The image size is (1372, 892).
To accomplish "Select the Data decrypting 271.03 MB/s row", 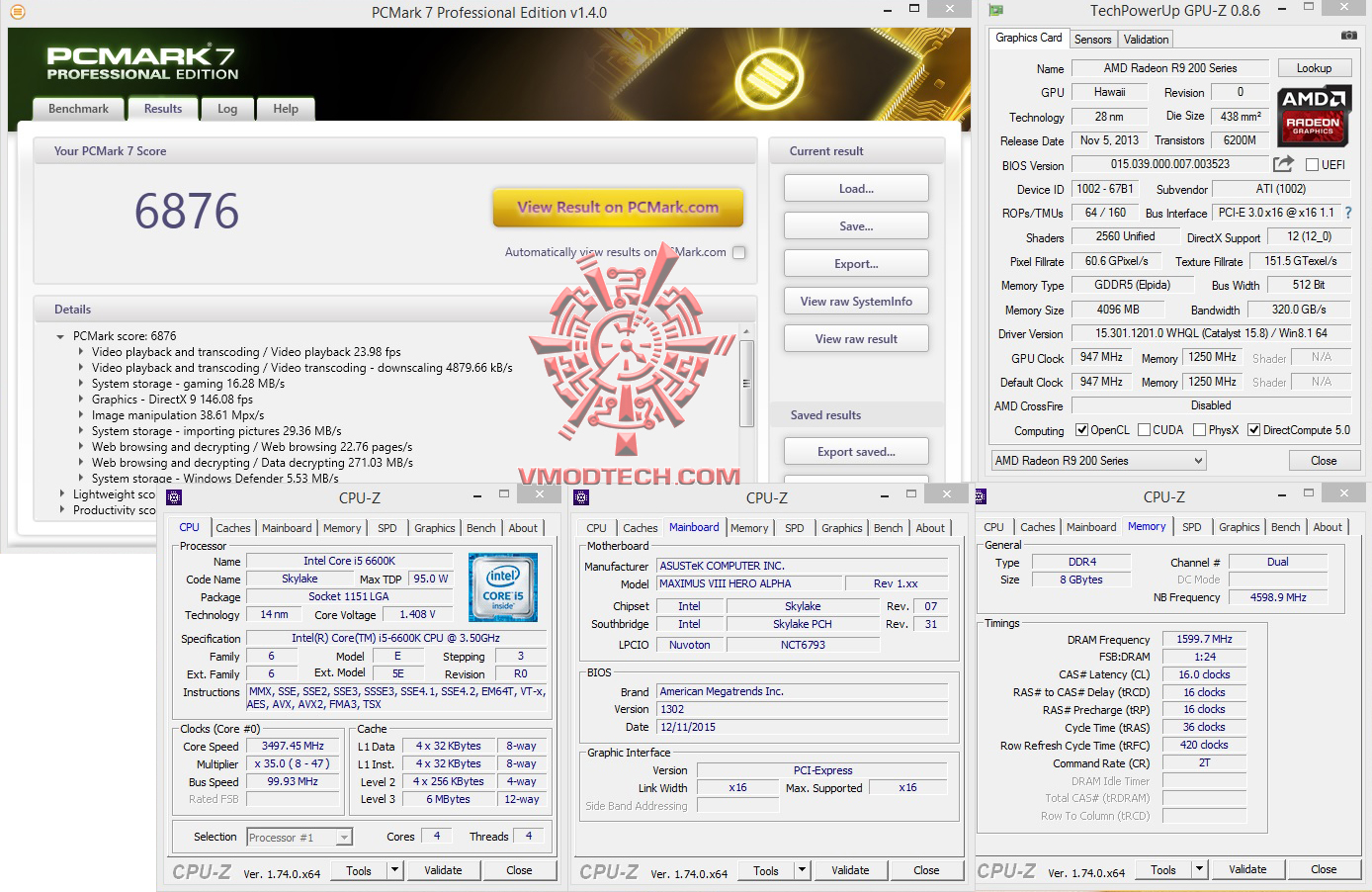I will pyautogui.click(x=252, y=463).
